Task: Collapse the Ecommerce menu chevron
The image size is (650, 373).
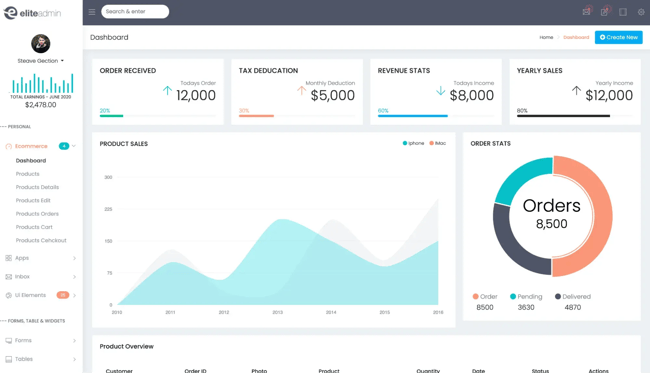Action: coord(74,146)
